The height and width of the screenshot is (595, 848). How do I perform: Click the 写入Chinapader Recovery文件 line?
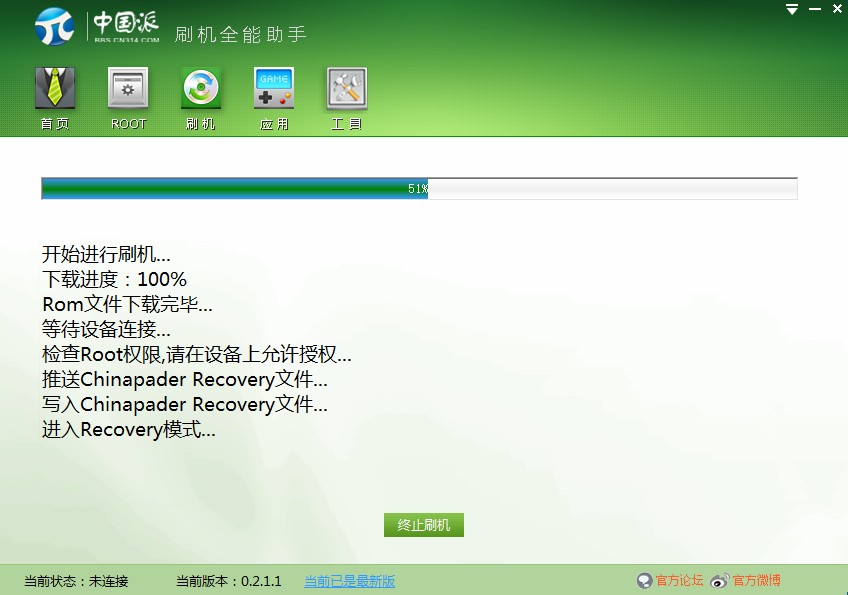point(184,405)
